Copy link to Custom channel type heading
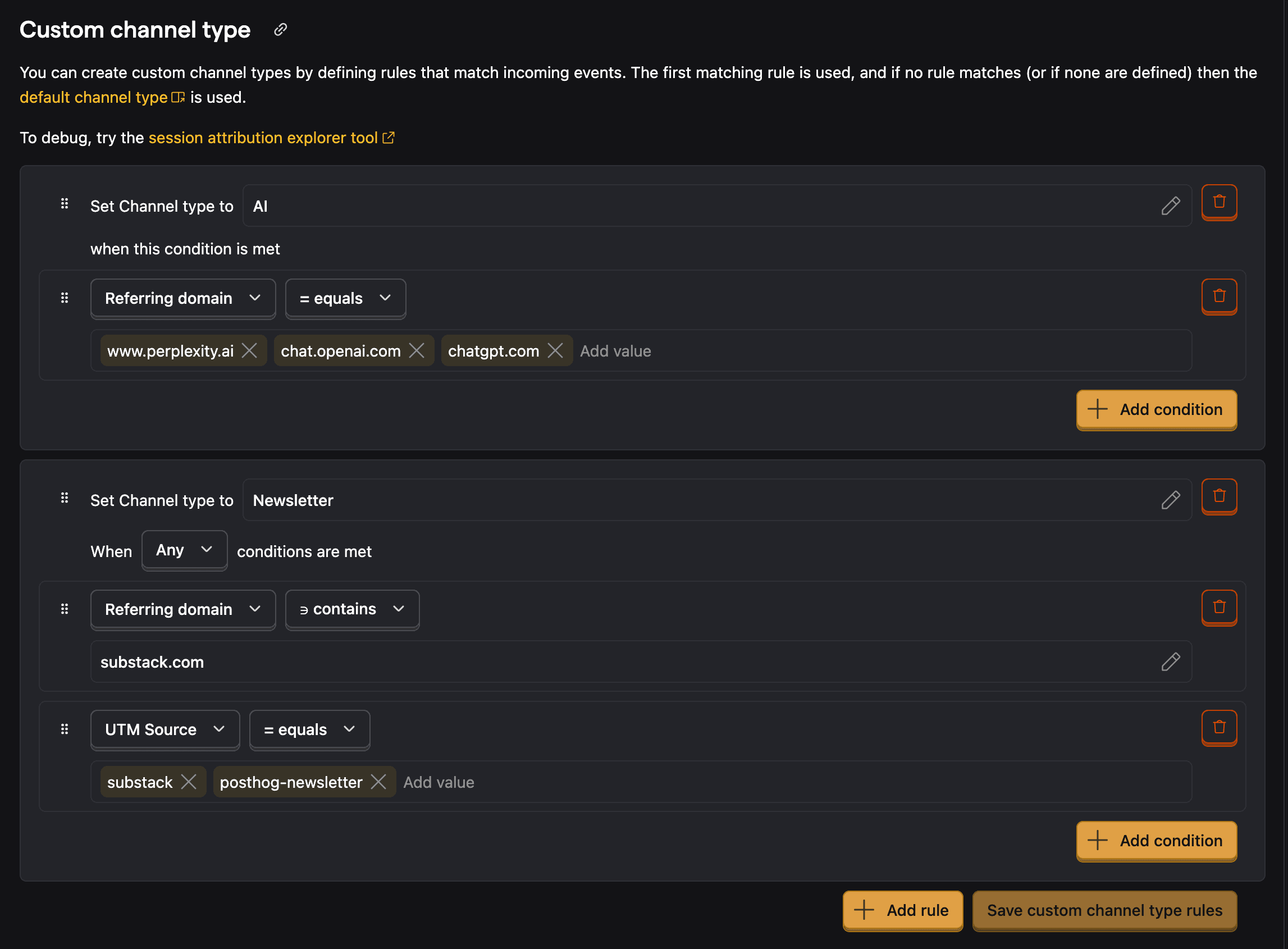The height and width of the screenshot is (949, 1288). 280,29
